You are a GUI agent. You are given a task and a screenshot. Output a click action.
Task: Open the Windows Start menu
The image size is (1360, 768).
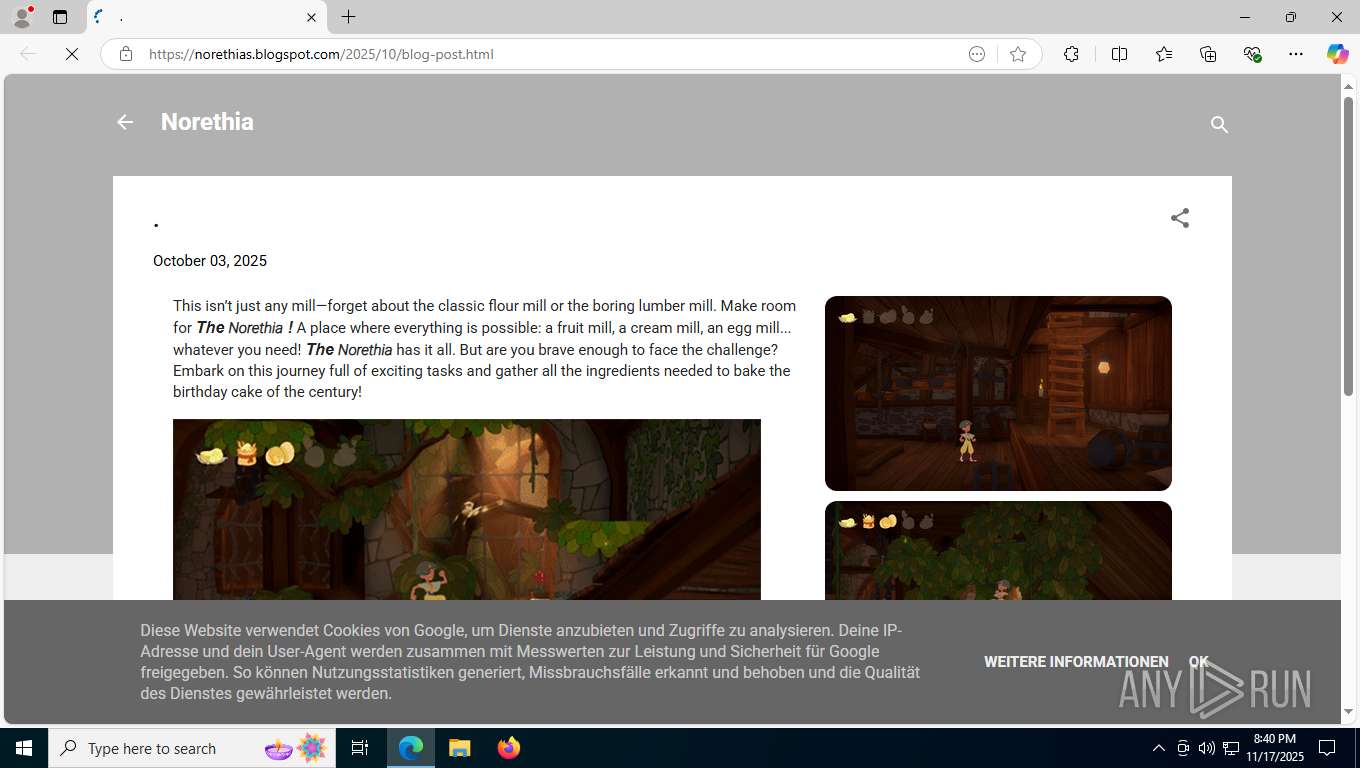(24, 748)
